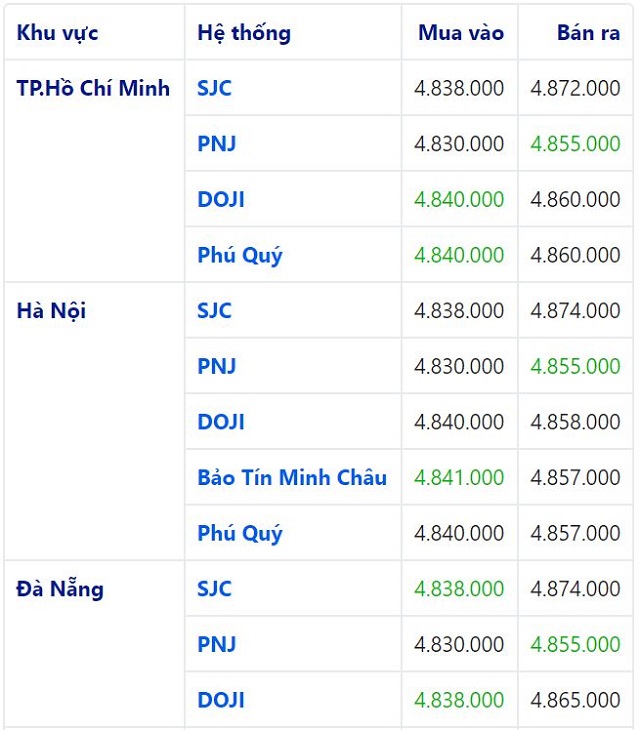Image resolution: width=640 pixels, height=730 pixels.
Task: Click the Bán ra column header
Action: point(588,33)
